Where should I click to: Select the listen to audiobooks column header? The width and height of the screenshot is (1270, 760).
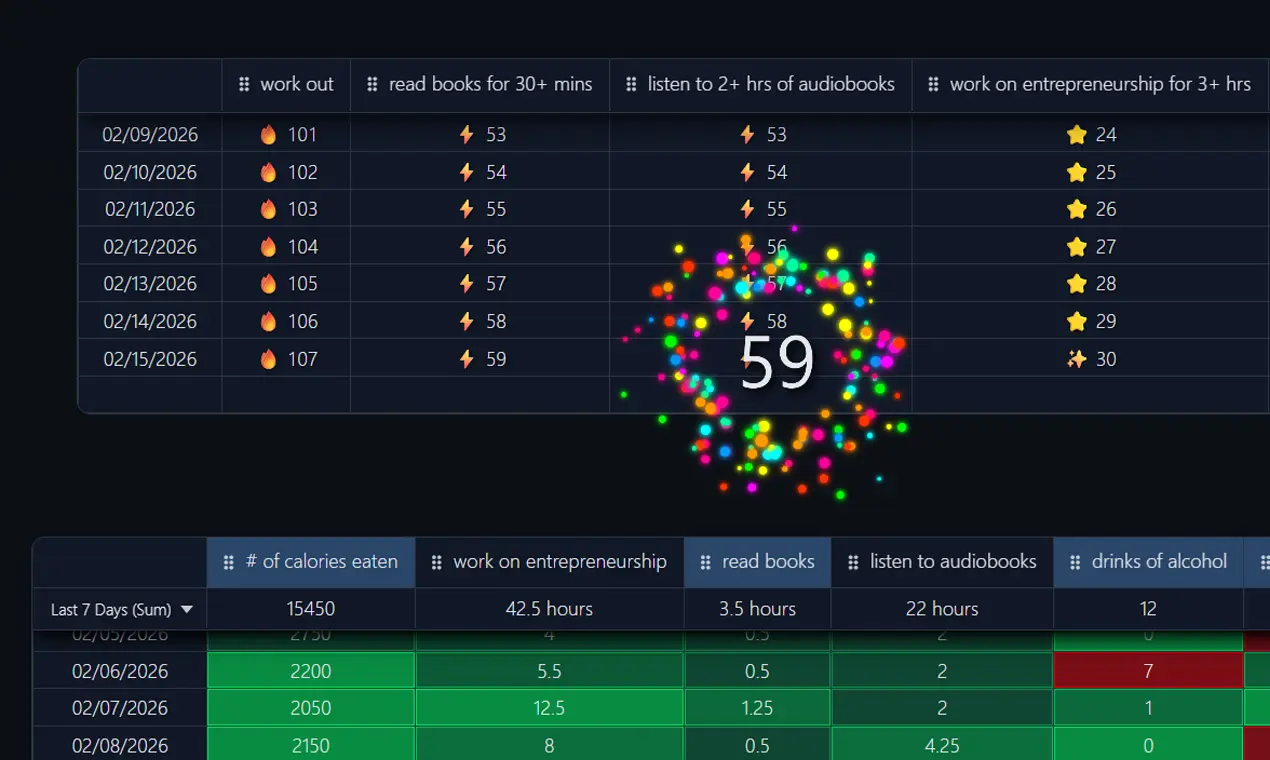942,562
